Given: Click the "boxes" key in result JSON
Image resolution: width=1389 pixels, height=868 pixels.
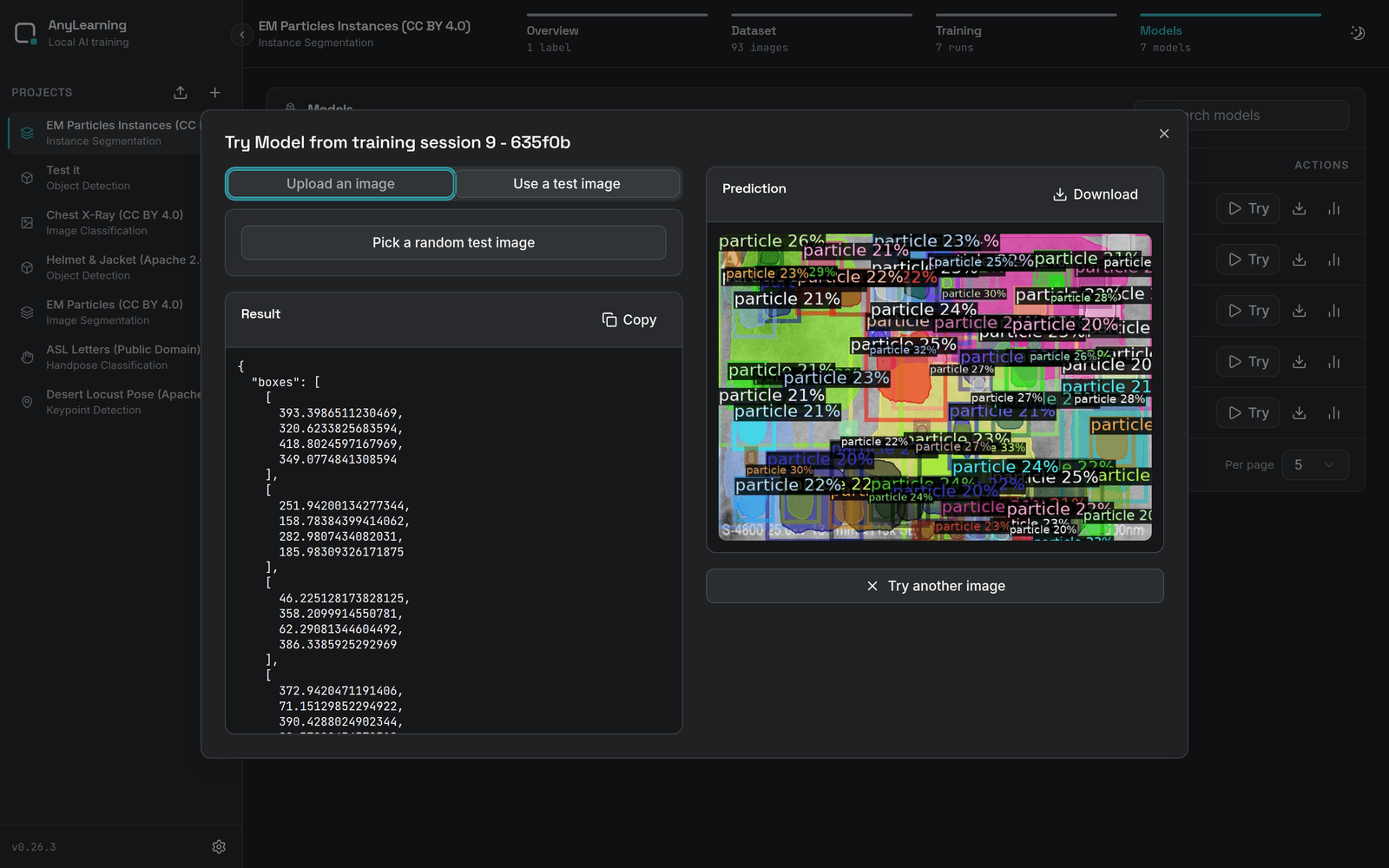Looking at the screenshot, I should click(275, 382).
